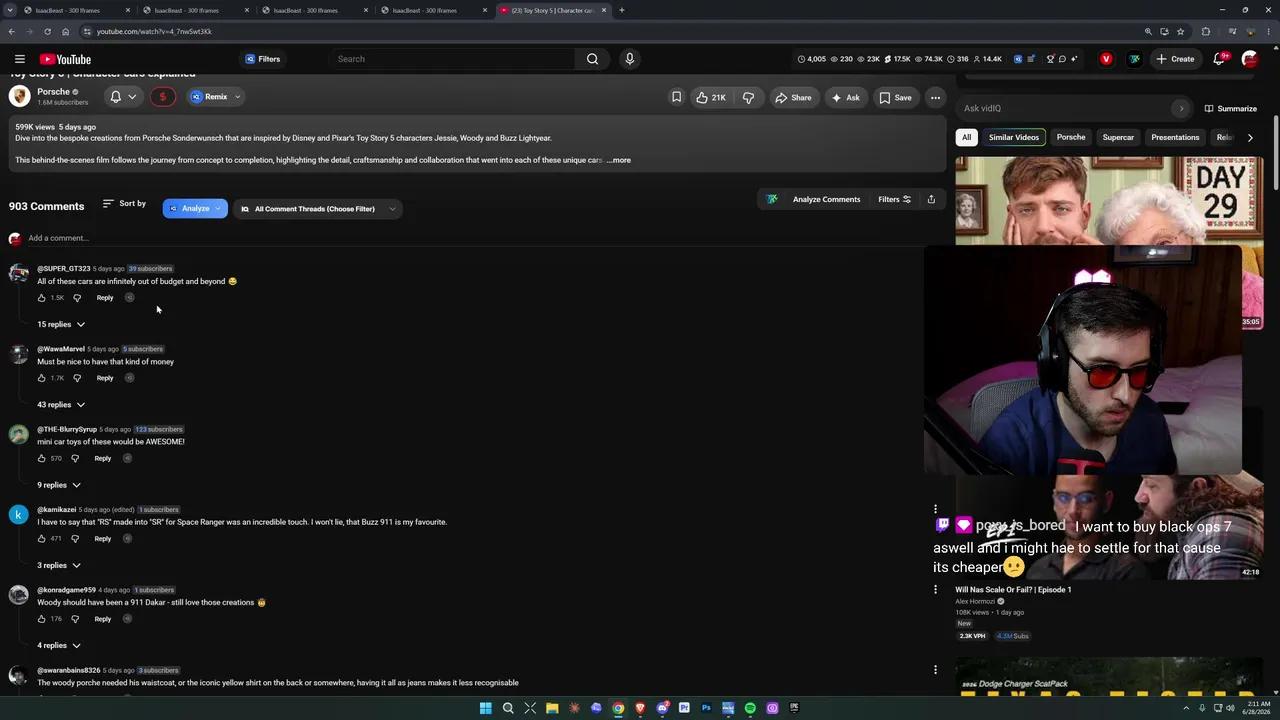Like the @konradgame959 comment

[41, 619]
